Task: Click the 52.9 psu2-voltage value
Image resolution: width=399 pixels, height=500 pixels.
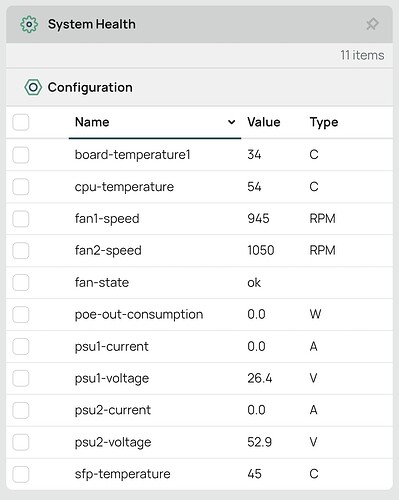Action: [x=259, y=442]
